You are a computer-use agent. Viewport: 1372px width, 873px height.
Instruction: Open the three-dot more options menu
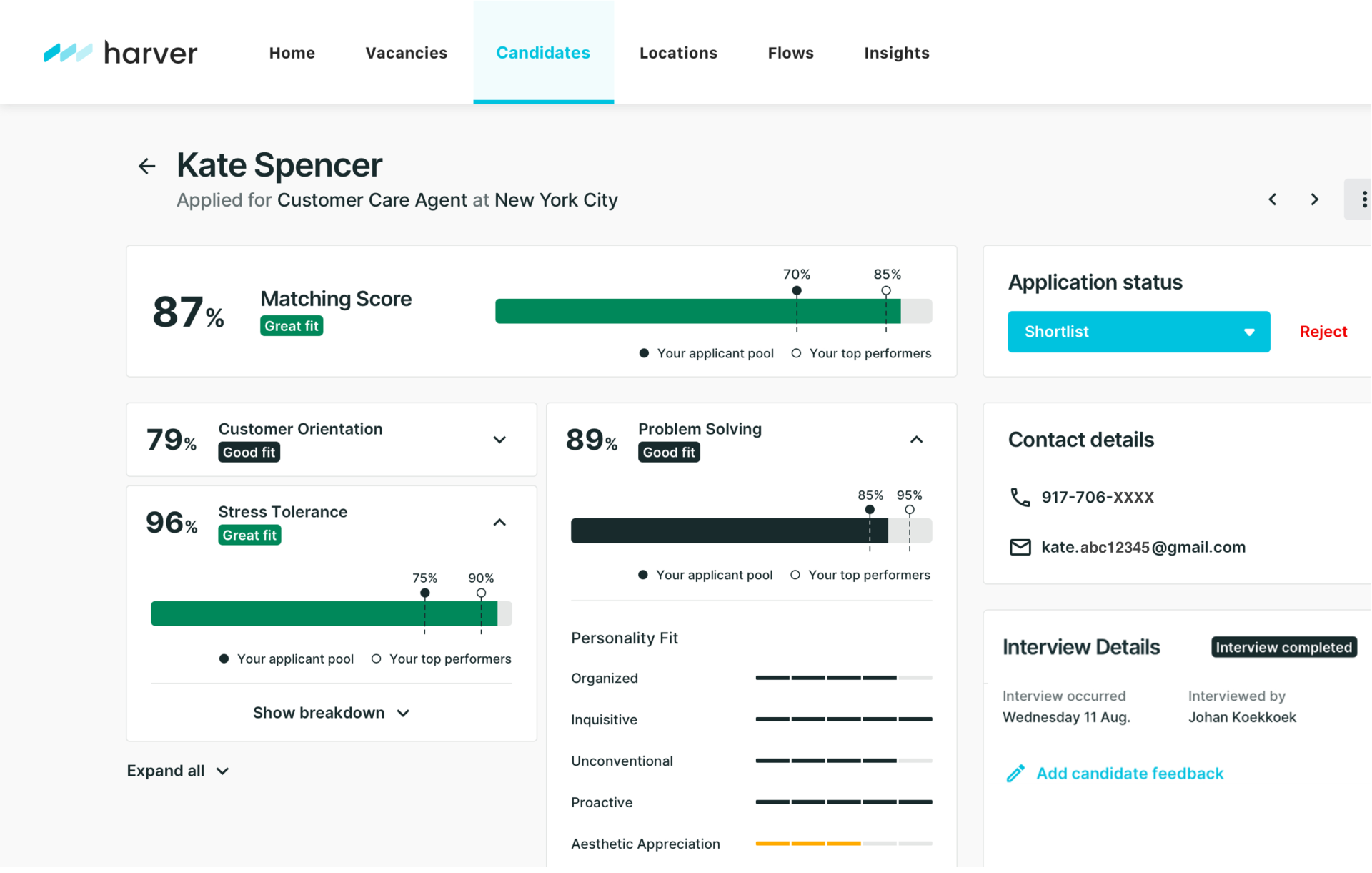1363,199
